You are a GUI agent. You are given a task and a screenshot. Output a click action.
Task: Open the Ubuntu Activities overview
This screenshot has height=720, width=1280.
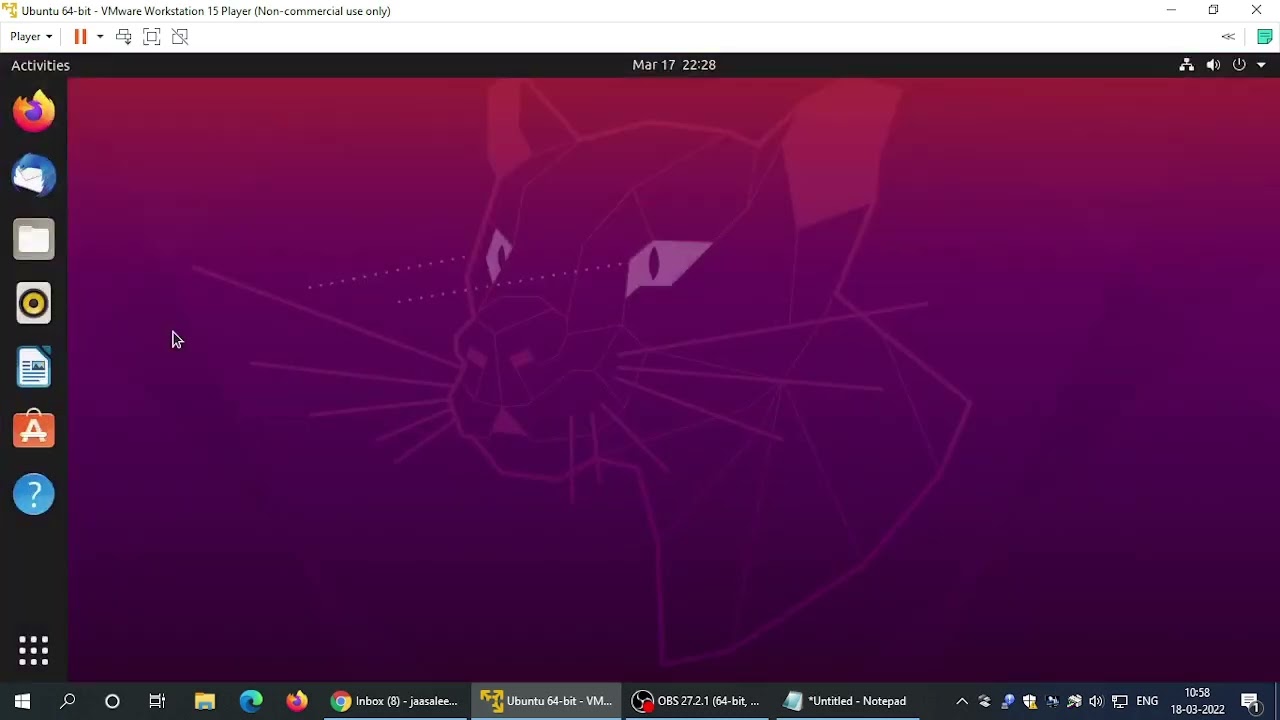click(x=40, y=65)
